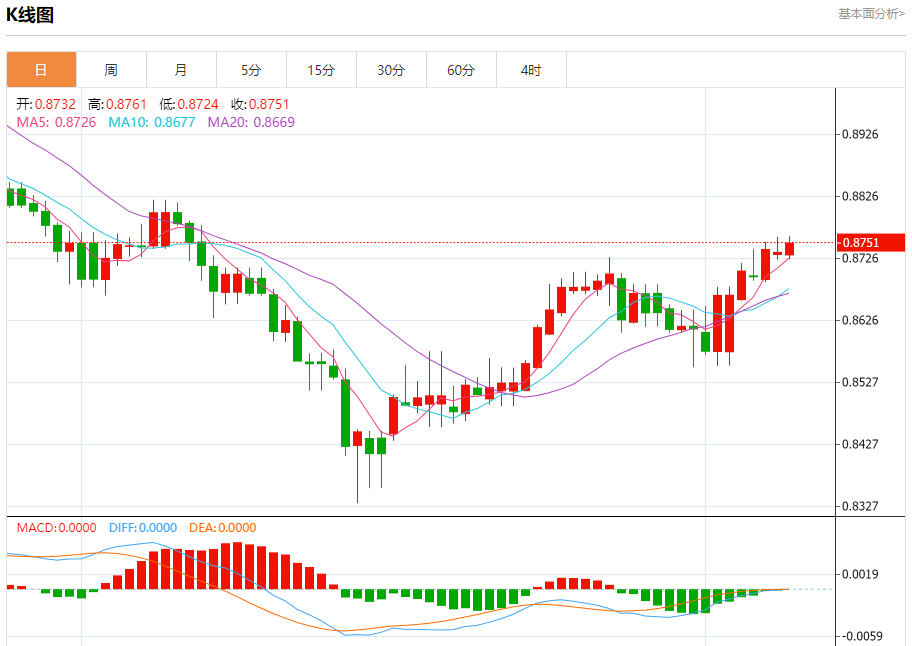The width and height of the screenshot is (912, 646).
Task: Click the 0.8926 price axis label
Action: pyautogui.click(x=860, y=134)
